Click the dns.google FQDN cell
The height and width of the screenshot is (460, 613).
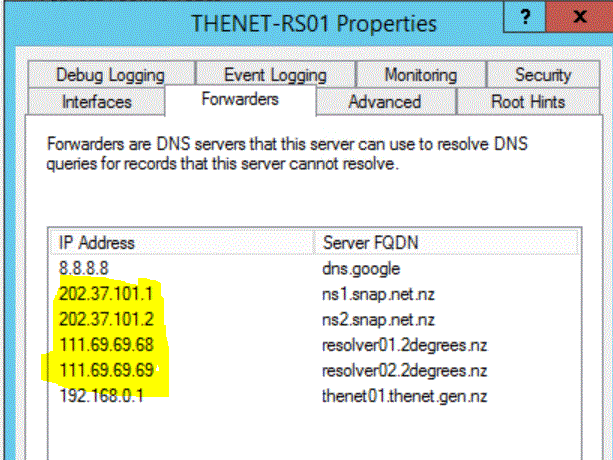click(x=361, y=269)
